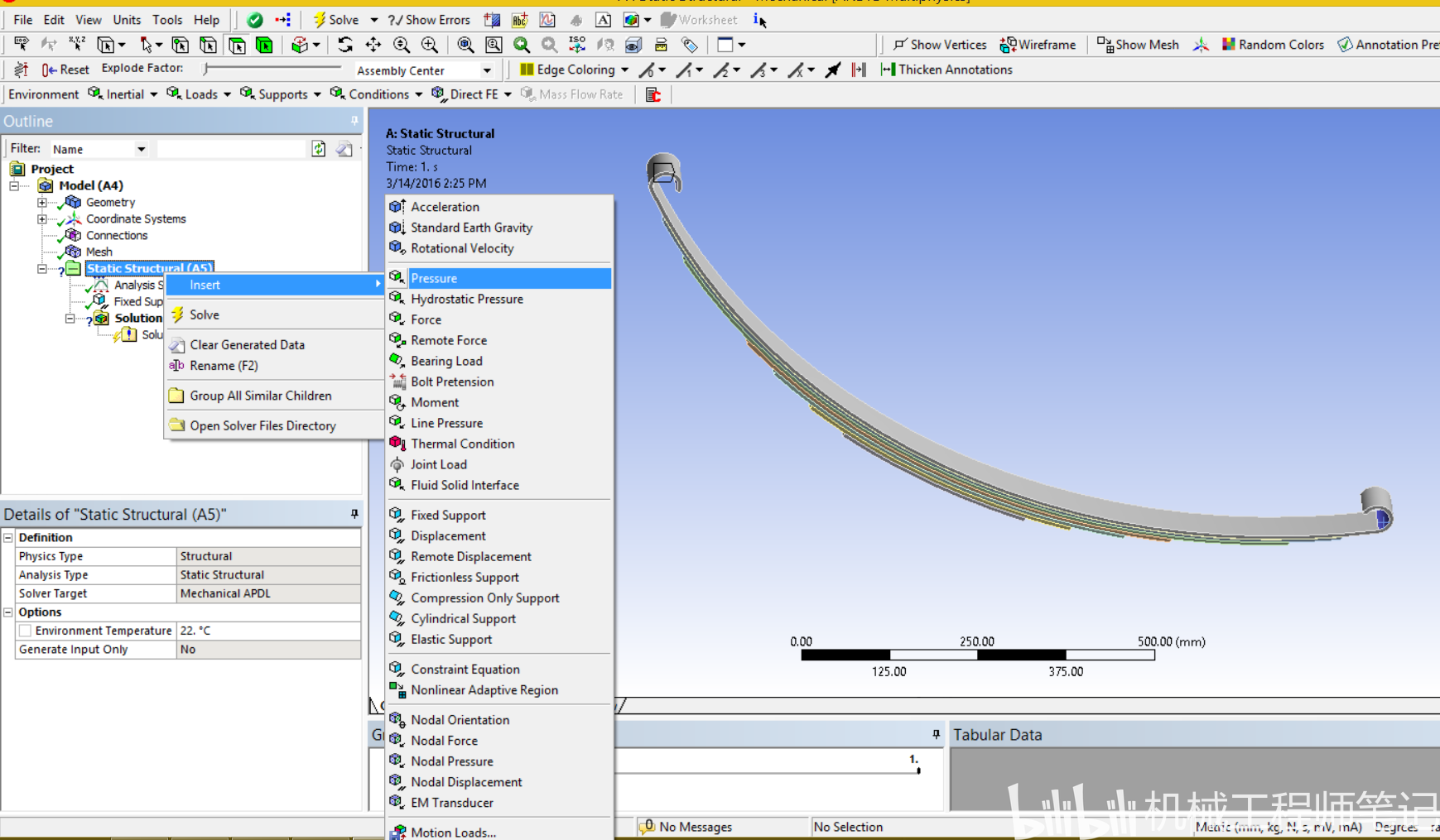Click the Refresh search icon beside Filter
Screen dimensions: 1440x840
pos(319,149)
